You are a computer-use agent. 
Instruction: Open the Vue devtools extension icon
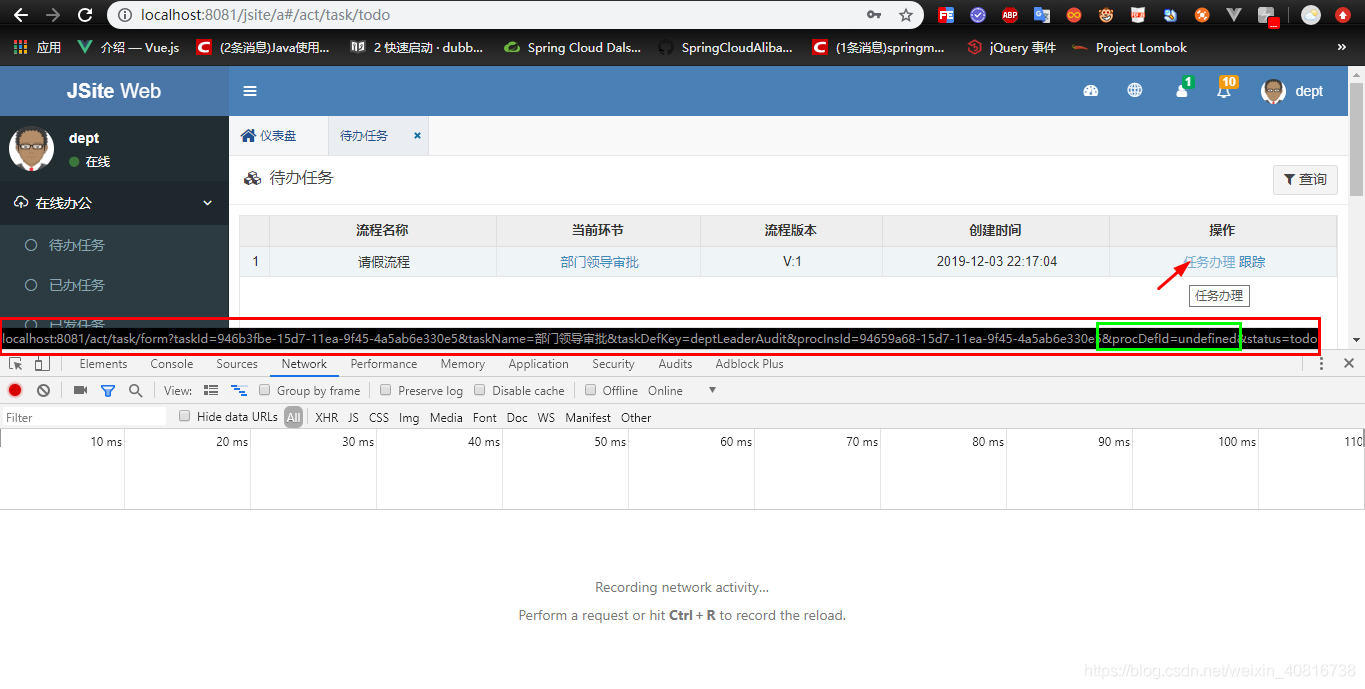click(x=1234, y=15)
